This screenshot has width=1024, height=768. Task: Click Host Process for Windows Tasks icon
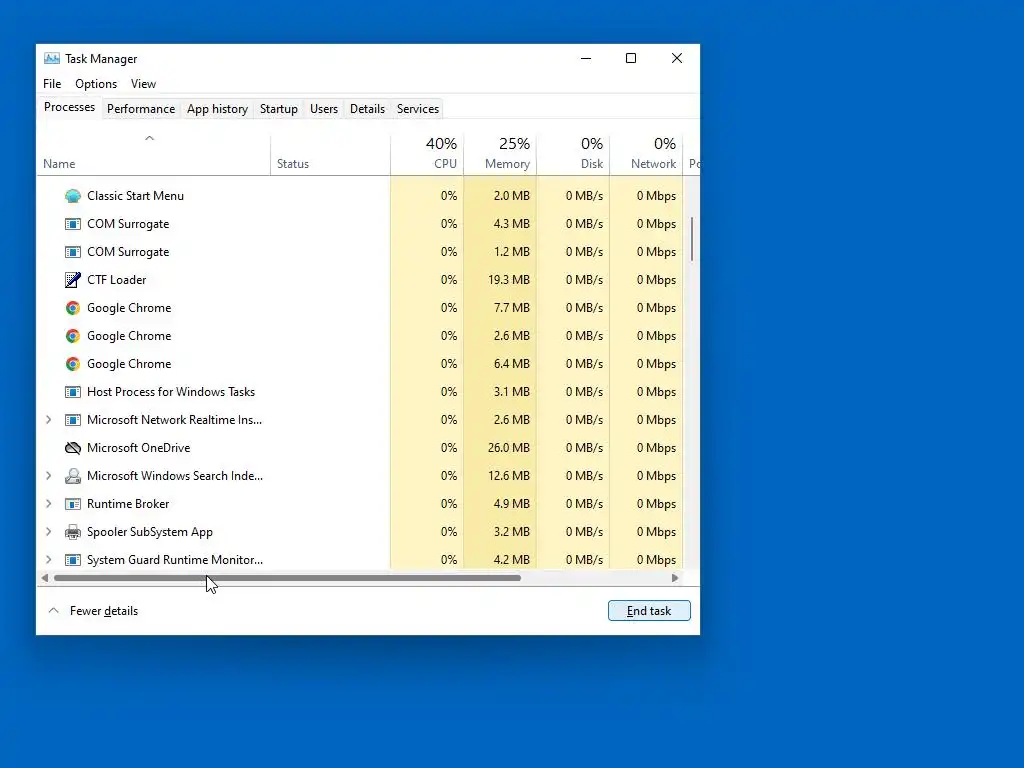pyautogui.click(x=72, y=392)
